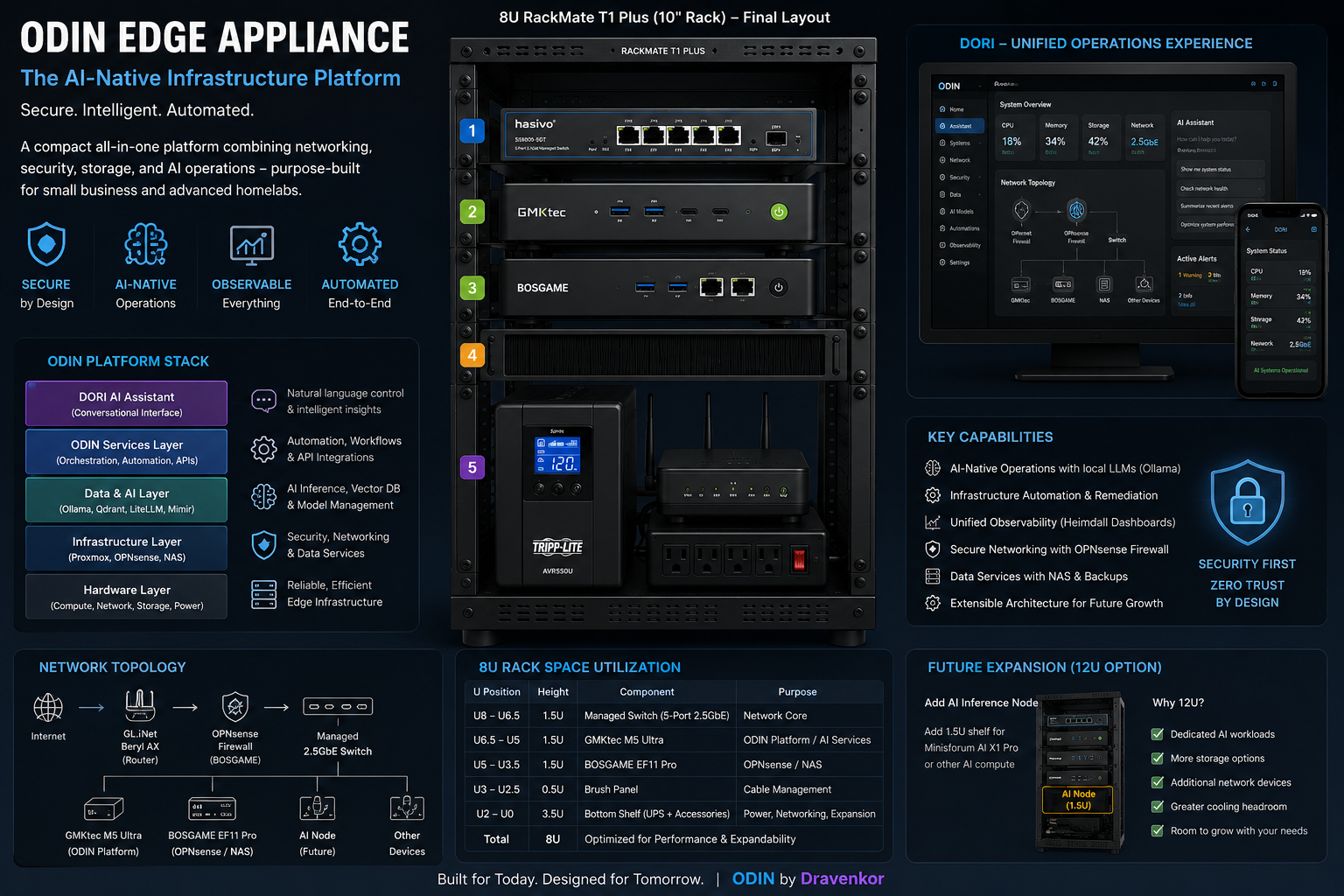Click the AI Node (Future) icon
This screenshot has height=896, width=1344.
click(318, 808)
